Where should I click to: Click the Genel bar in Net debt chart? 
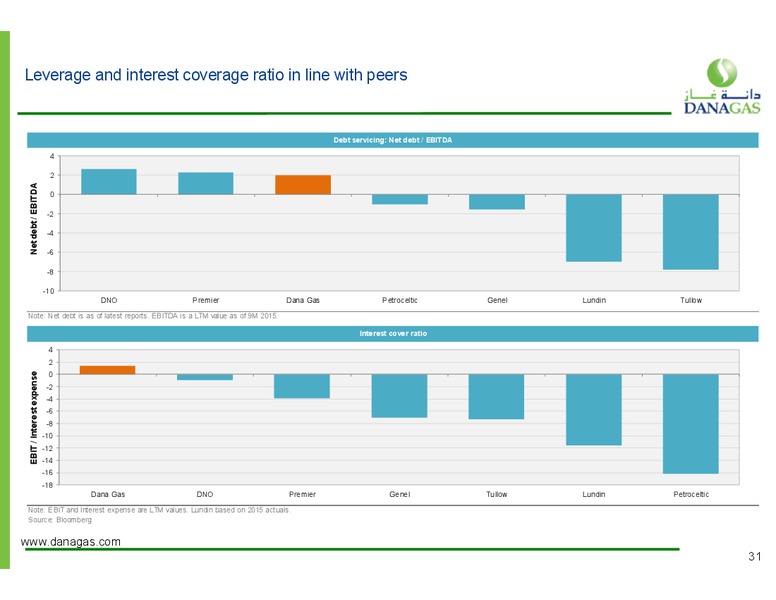click(x=497, y=202)
